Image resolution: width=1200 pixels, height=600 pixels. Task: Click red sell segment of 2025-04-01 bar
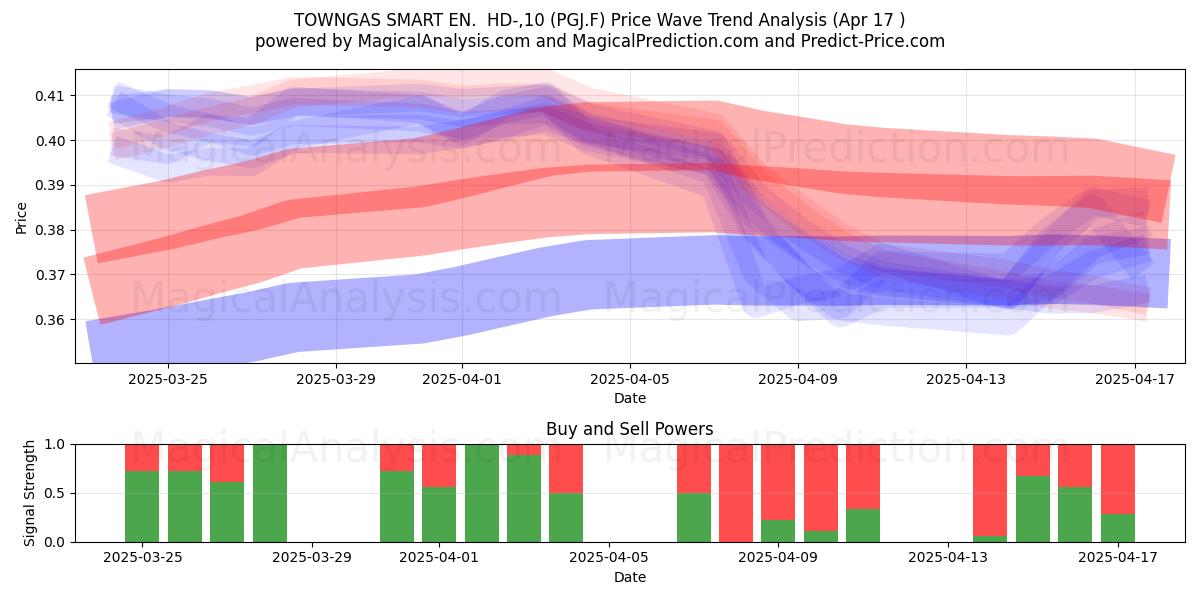(x=439, y=465)
